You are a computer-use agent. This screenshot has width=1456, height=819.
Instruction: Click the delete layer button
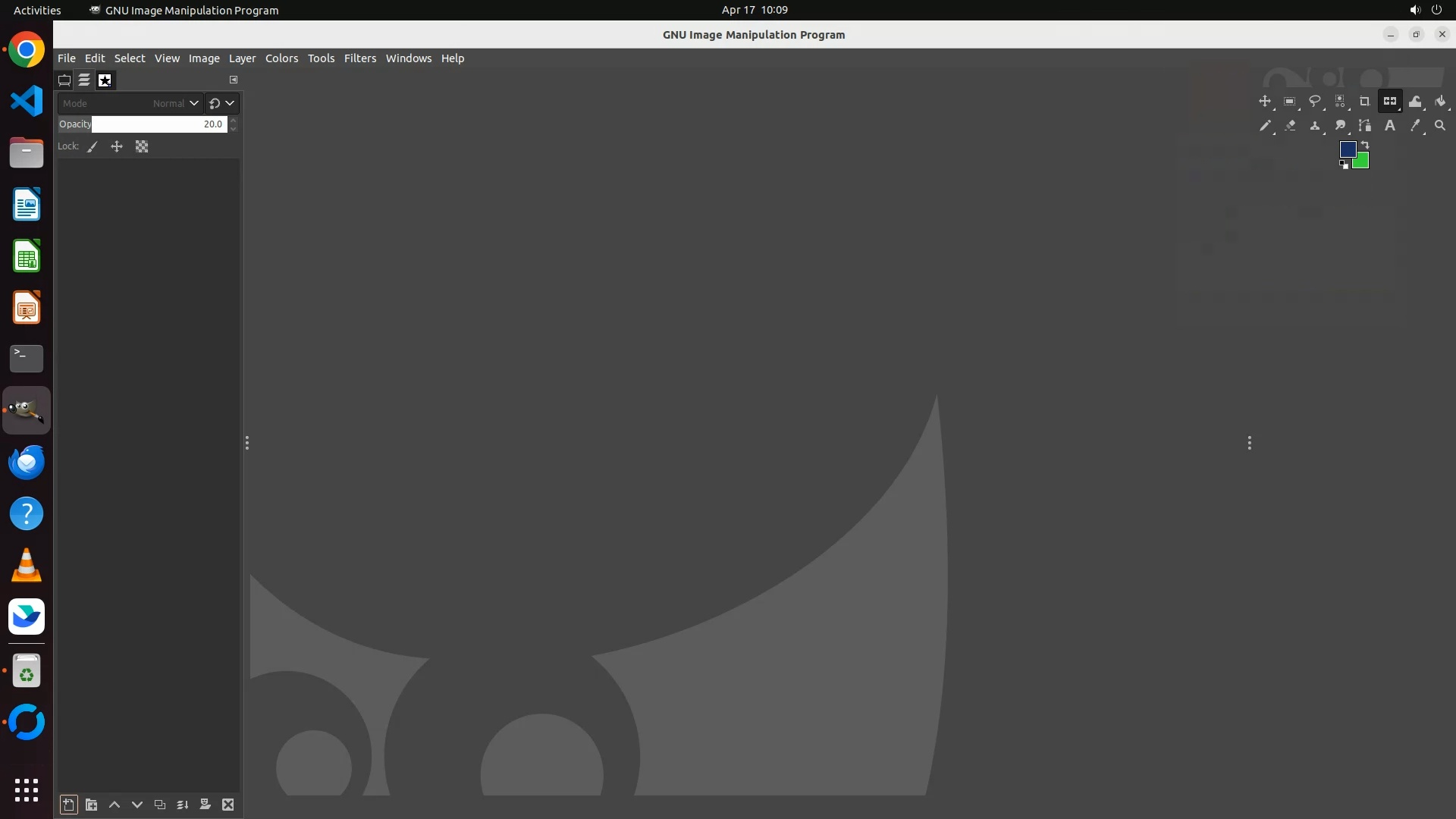point(227,805)
